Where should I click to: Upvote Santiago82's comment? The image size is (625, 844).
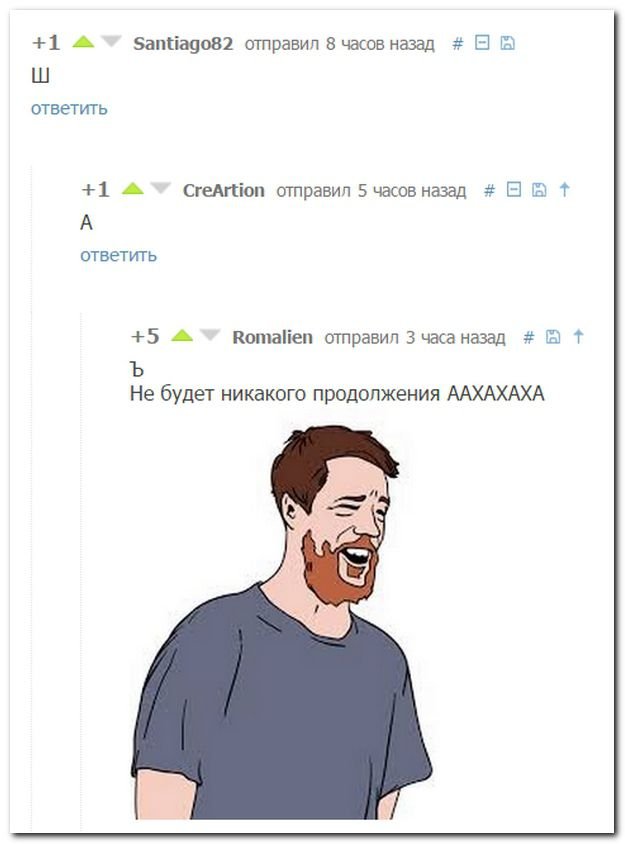pyautogui.click(x=83, y=41)
